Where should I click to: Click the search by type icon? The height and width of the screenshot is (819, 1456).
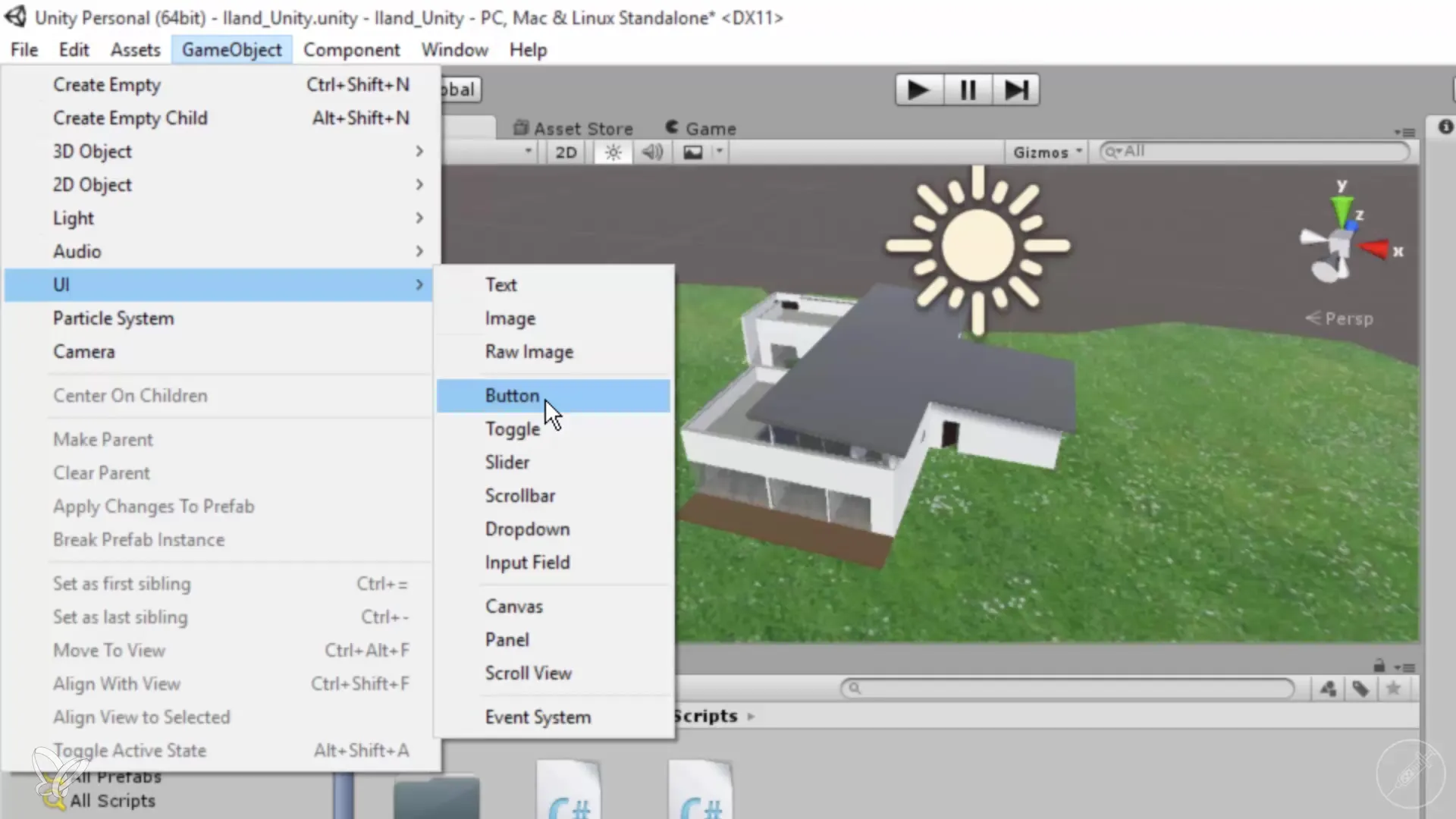click(1328, 689)
